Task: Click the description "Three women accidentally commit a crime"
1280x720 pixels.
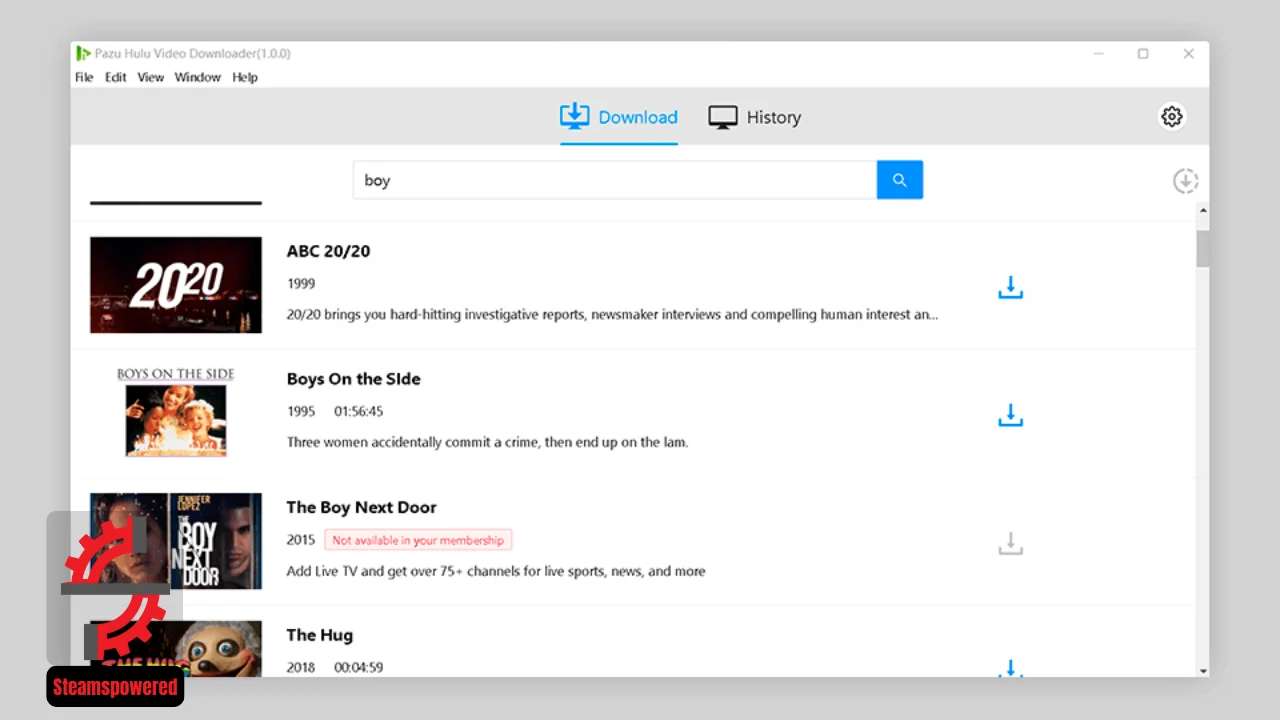Action: (487, 442)
